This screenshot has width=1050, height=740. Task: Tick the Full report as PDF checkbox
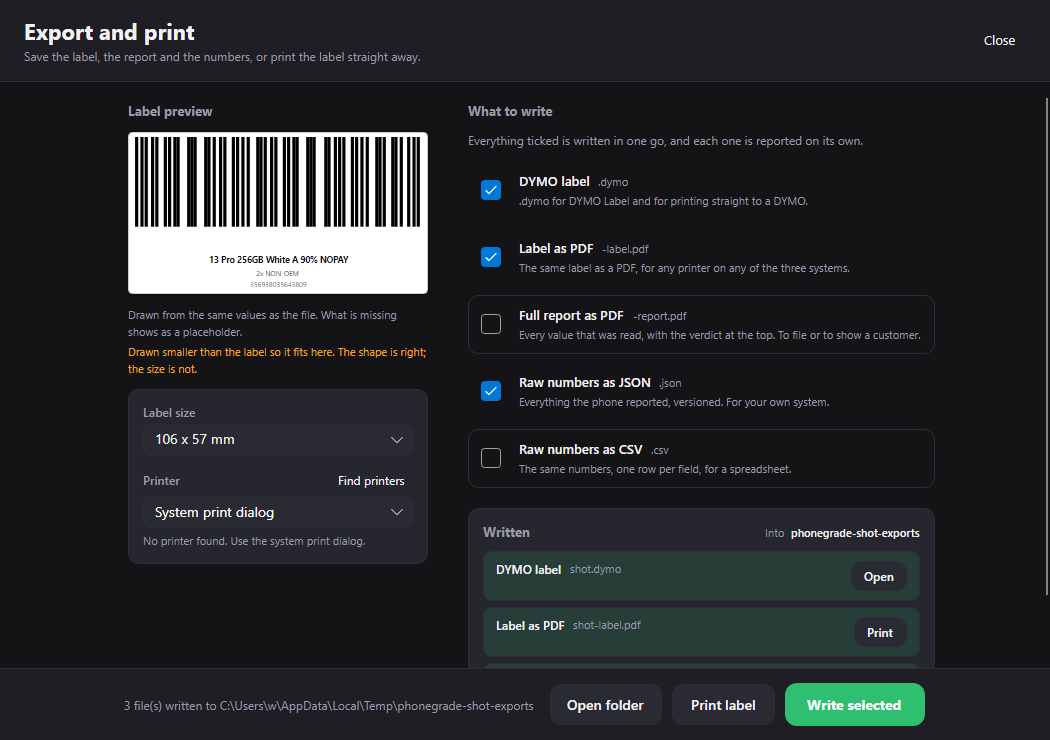pyautogui.click(x=491, y=324)
